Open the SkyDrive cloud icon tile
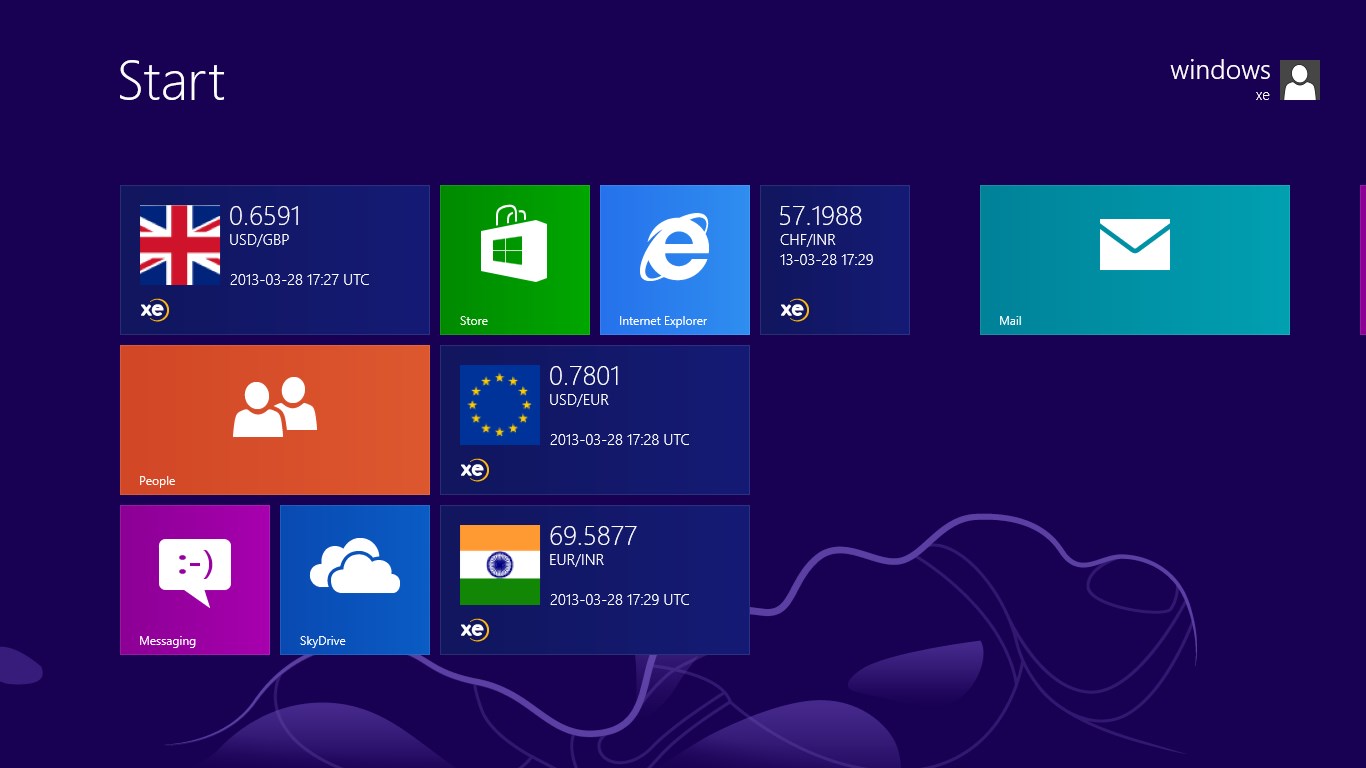The image size is (1366, 768). (354, 566)
